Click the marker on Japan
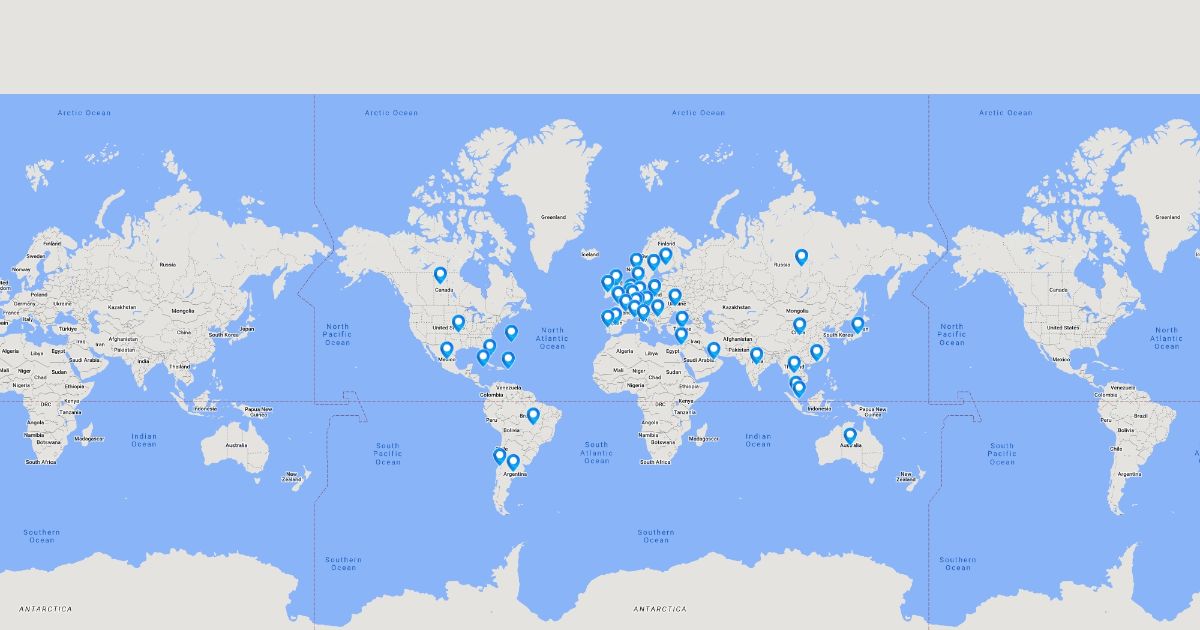1200x630 pixels. point(857,325)
